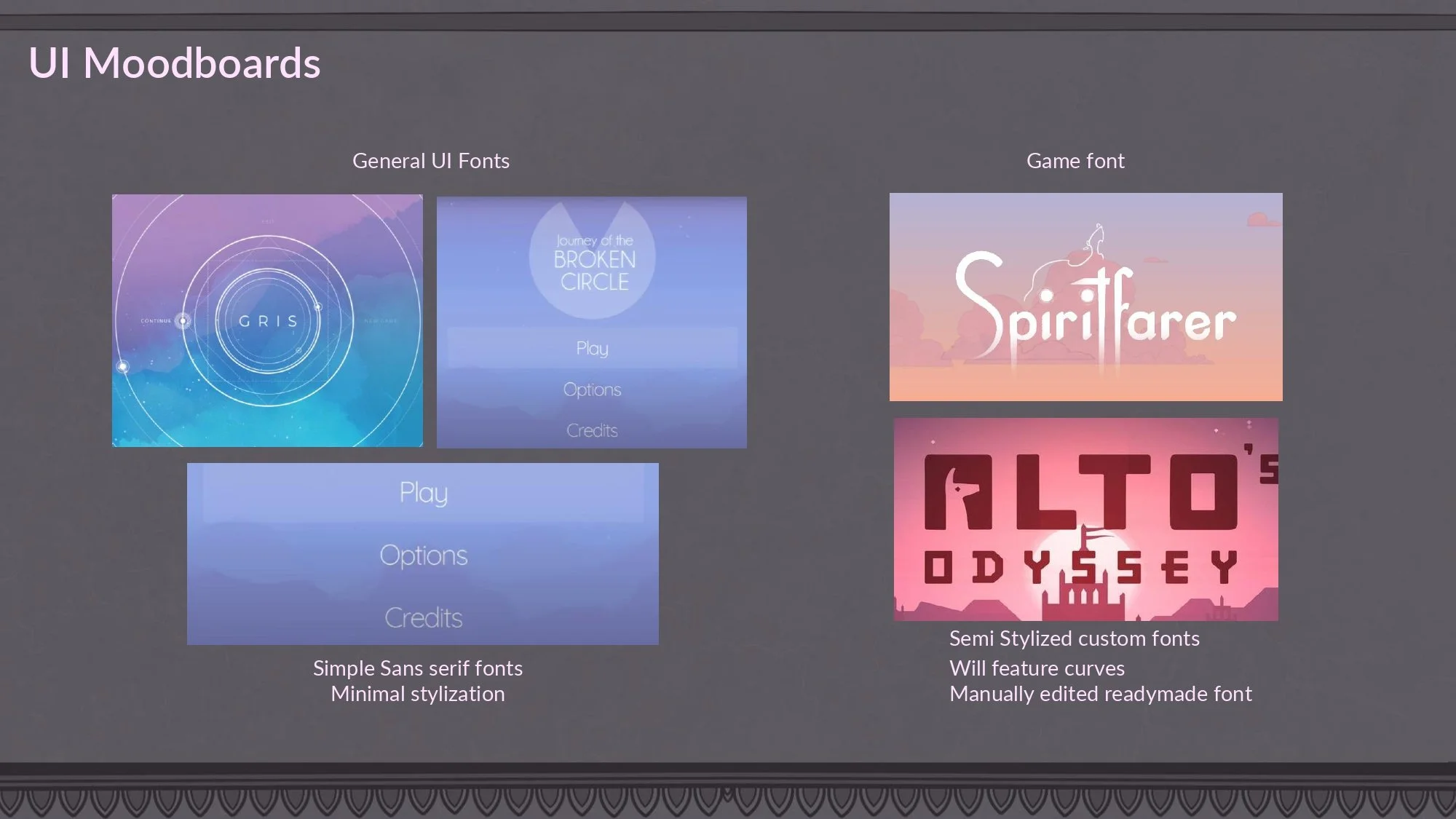Viewport: 1456px width, 819px height.
Task: Select the "Simple Sans serif fonts" caption line
Action: (418, 668)
